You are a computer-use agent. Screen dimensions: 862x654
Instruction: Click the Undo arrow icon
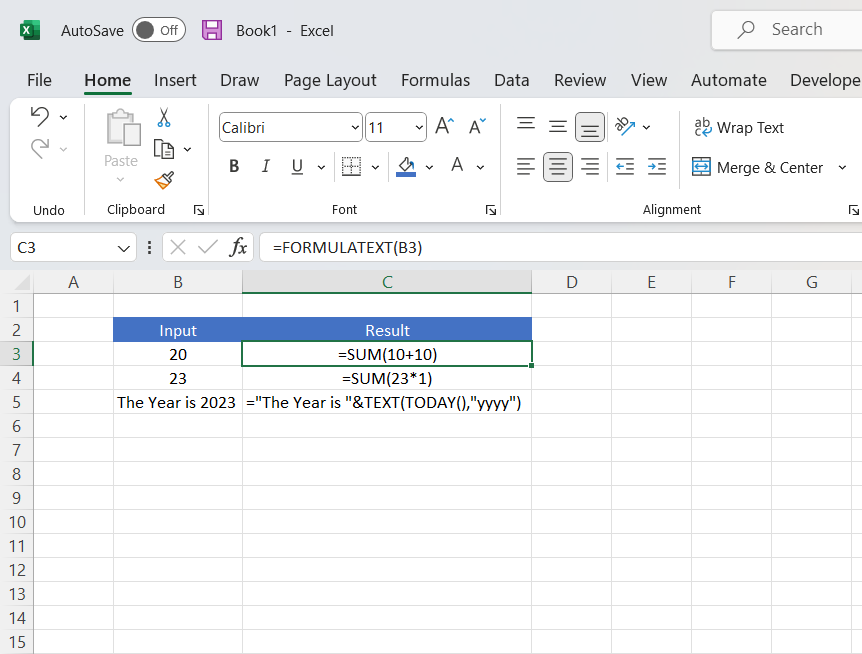click(x=39, y=116)
